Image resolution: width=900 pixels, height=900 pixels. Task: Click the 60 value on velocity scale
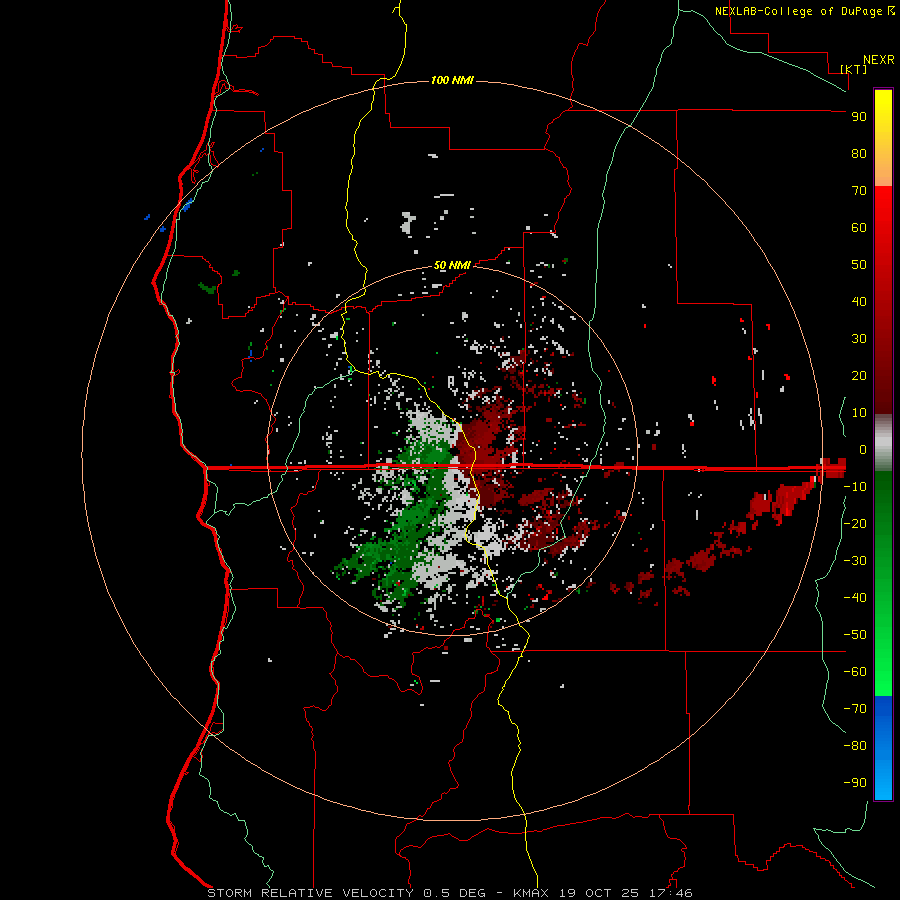pyautogui.click(x=859, y=228)
